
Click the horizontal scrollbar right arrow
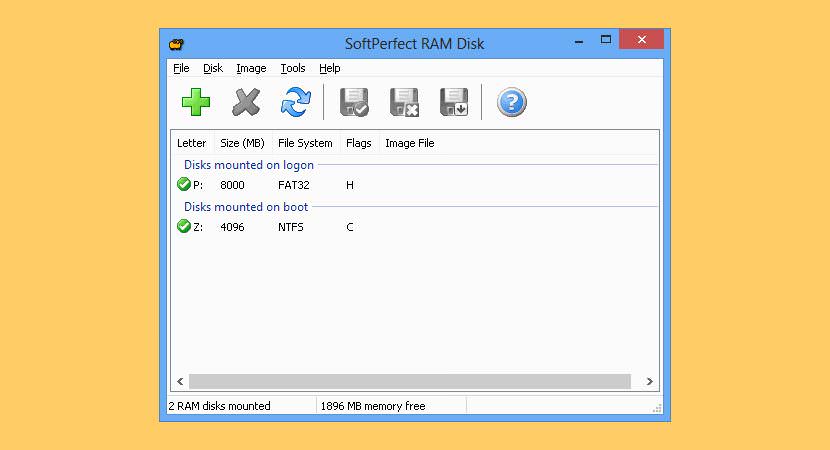click(x=649, y=381)
